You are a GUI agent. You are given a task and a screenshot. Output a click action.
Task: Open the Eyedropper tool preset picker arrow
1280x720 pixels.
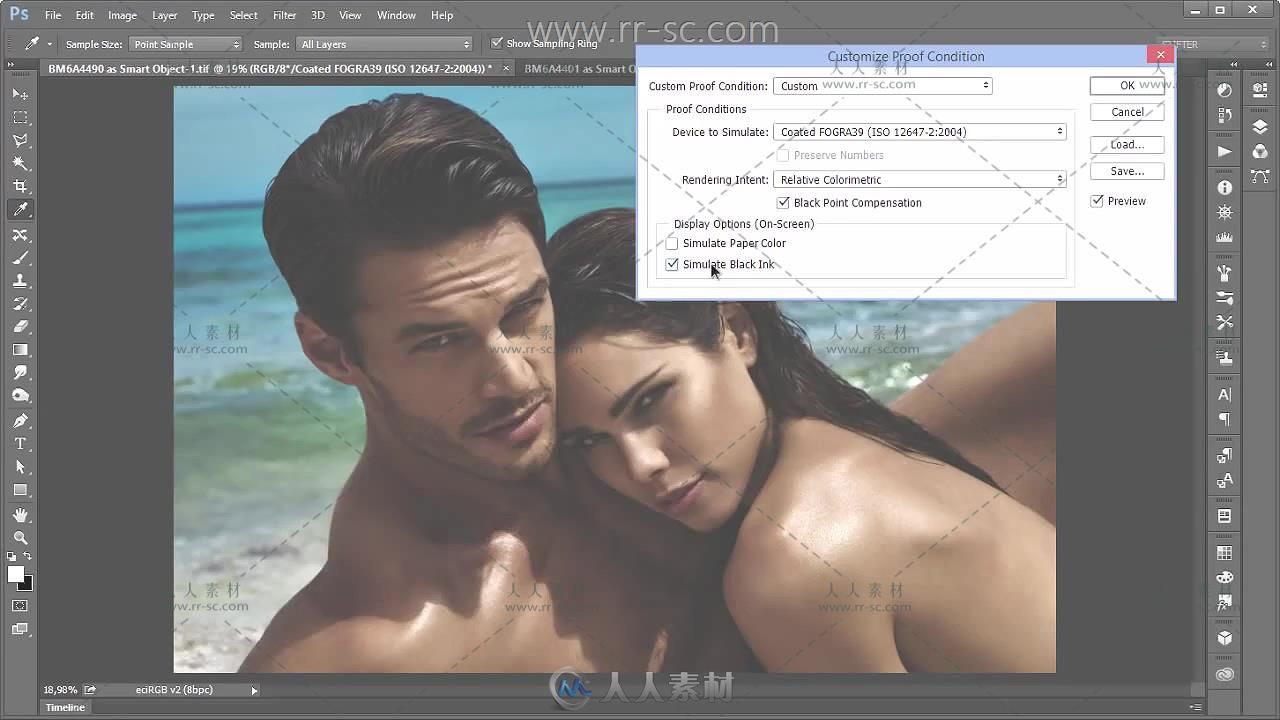(49, 44)
